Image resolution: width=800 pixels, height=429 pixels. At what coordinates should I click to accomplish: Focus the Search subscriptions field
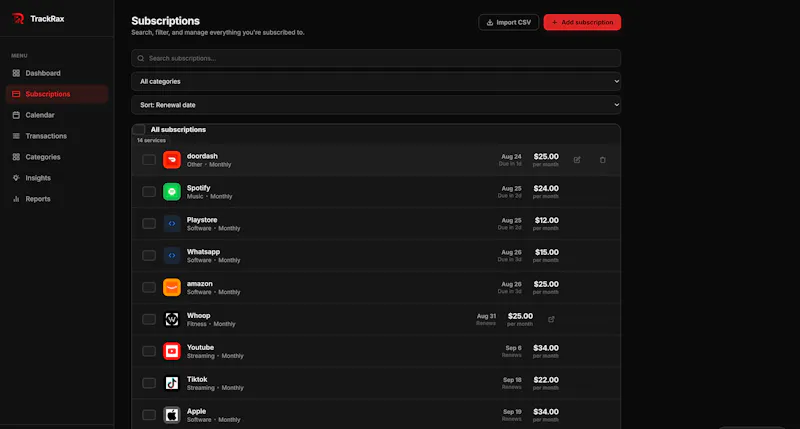click(x=376, y=58)
